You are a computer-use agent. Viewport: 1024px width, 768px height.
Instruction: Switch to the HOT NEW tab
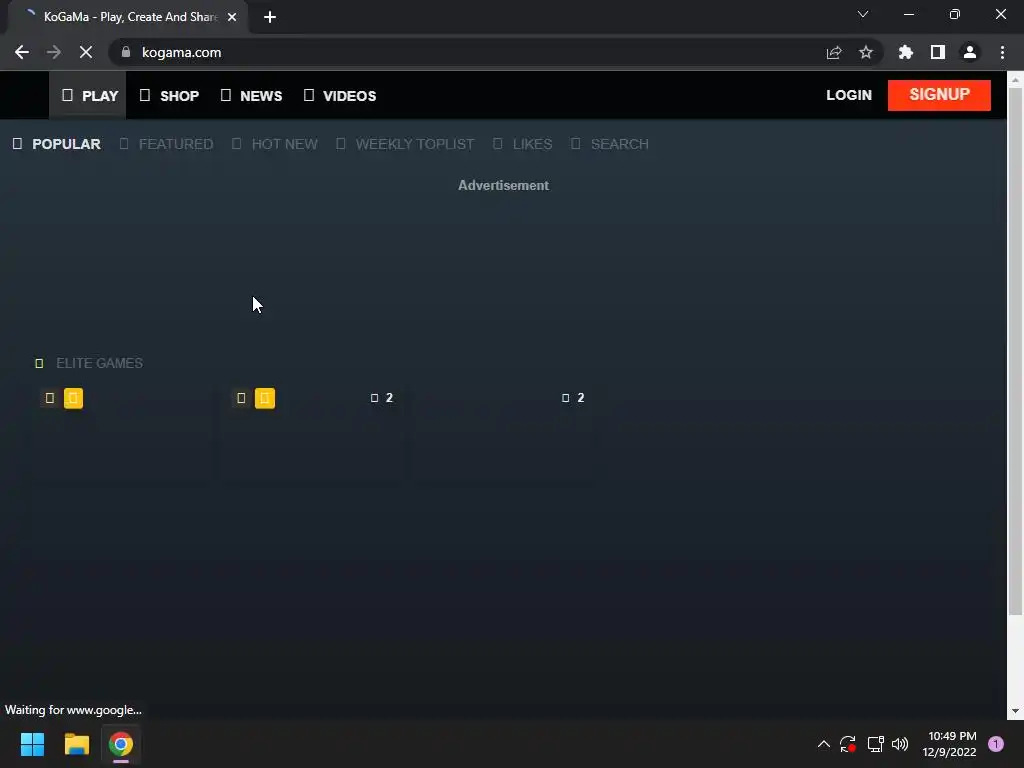pos(275,144)
